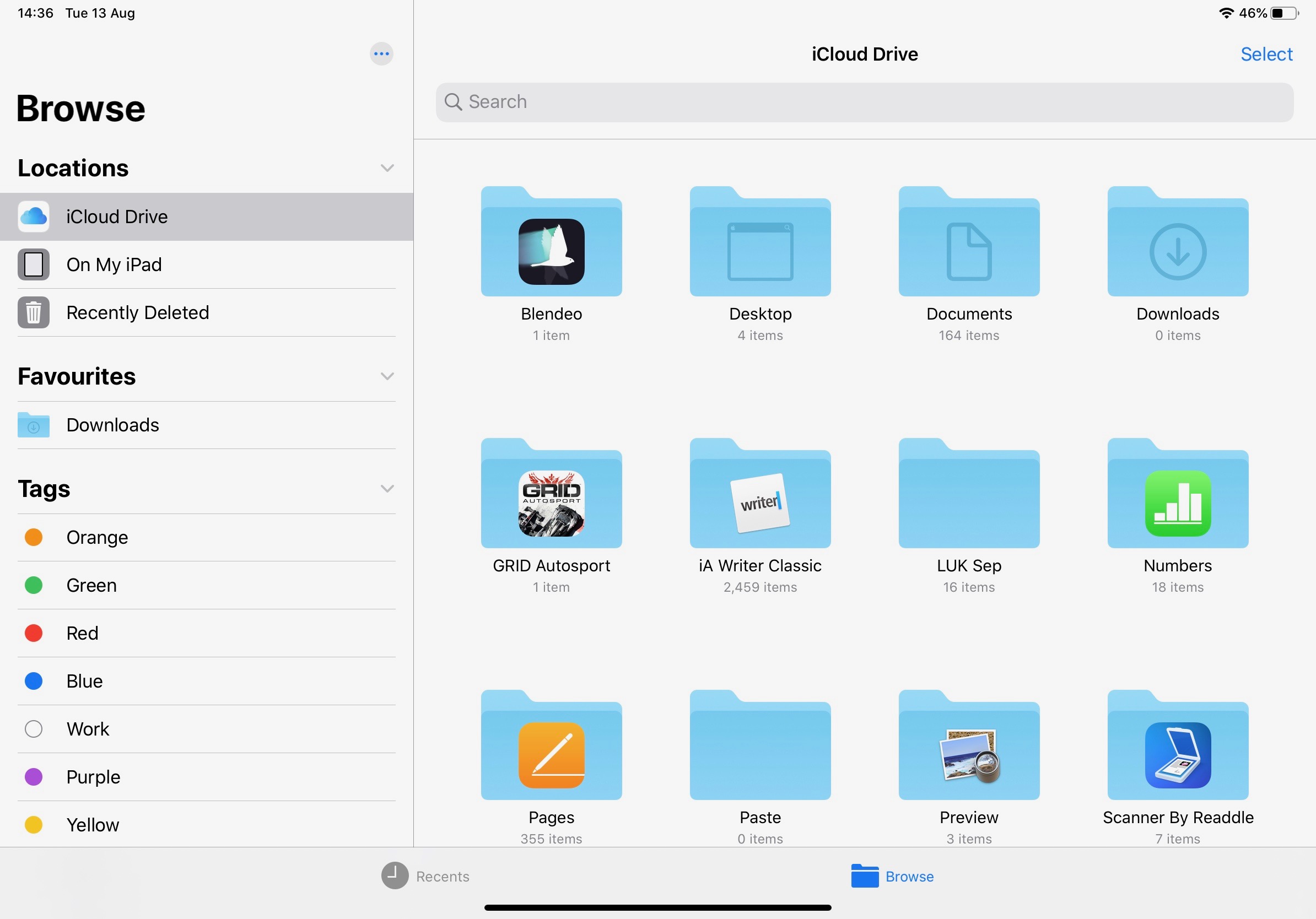
Task: Click the '355 items' count under Pages
Action: [552, 839]
